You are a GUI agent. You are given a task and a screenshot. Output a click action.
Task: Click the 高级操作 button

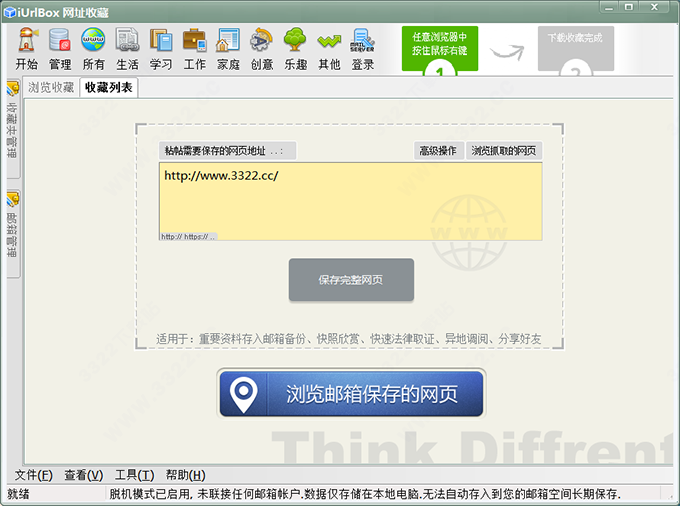(x=438, y=151)
